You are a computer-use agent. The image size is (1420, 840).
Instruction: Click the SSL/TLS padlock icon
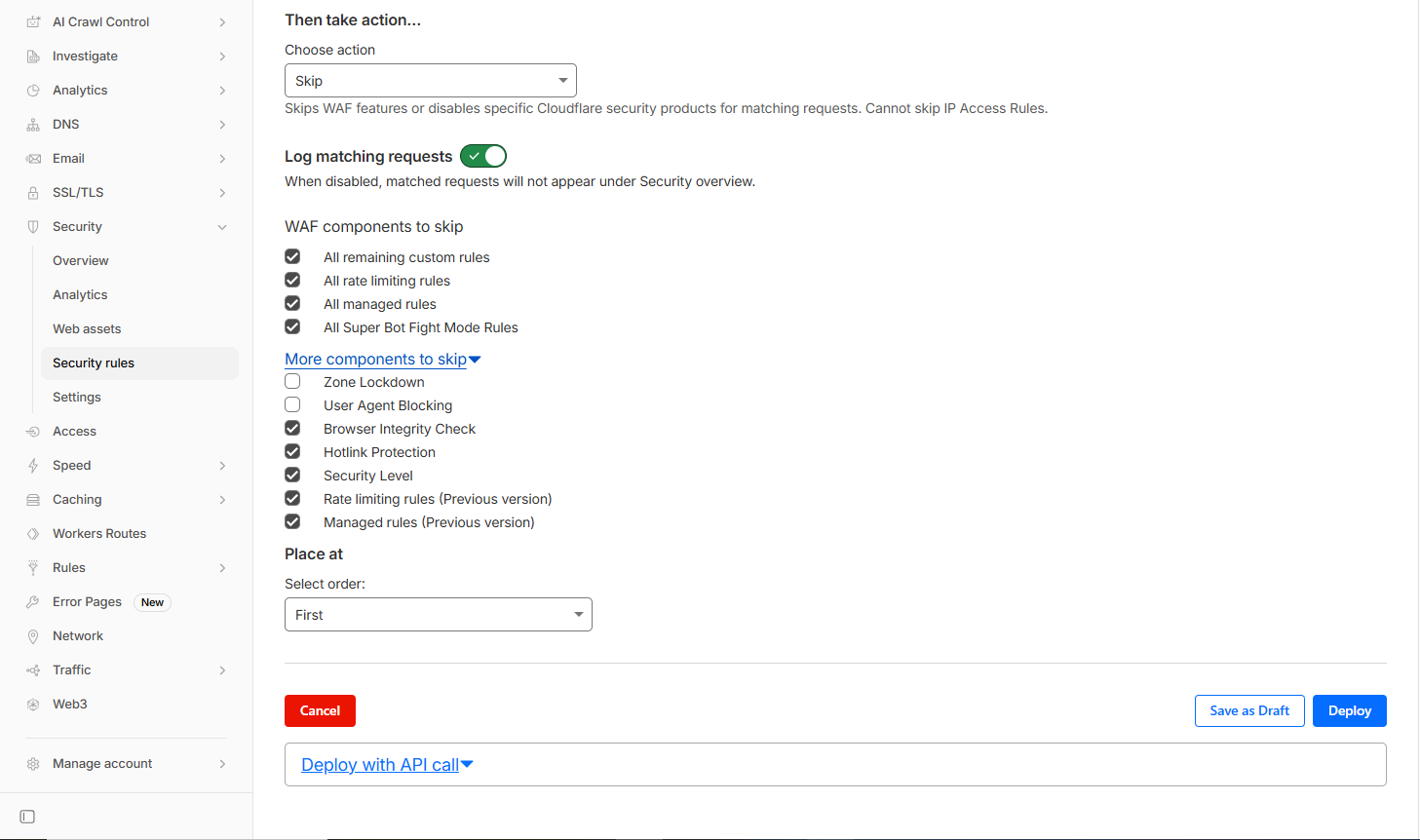pyautogui.click(x=33, y=192)
